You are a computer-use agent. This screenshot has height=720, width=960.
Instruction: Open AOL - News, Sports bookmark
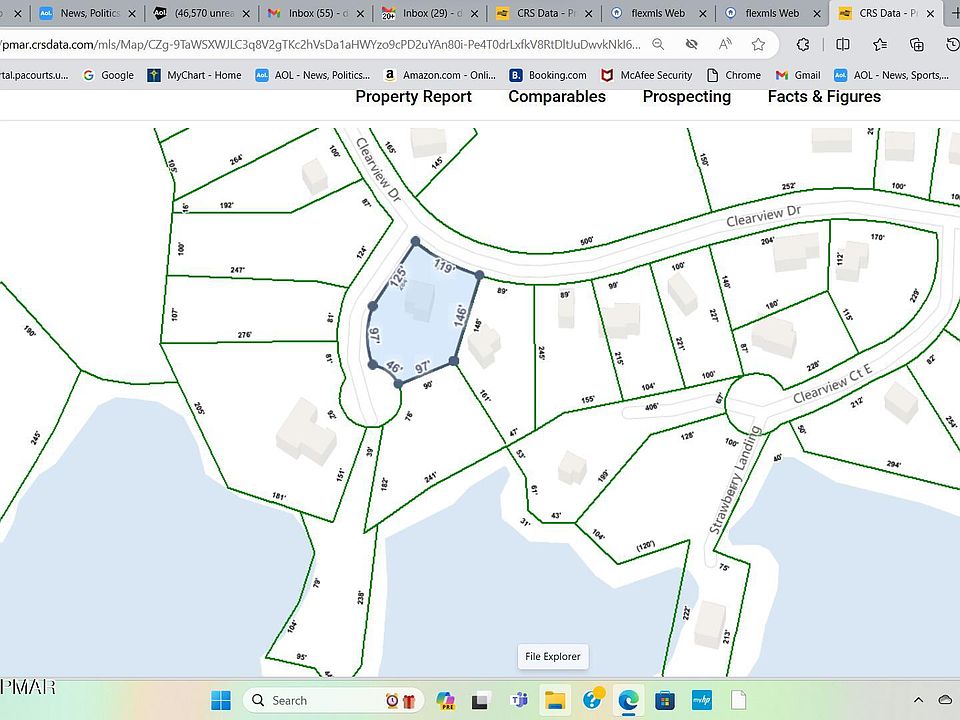892,75
